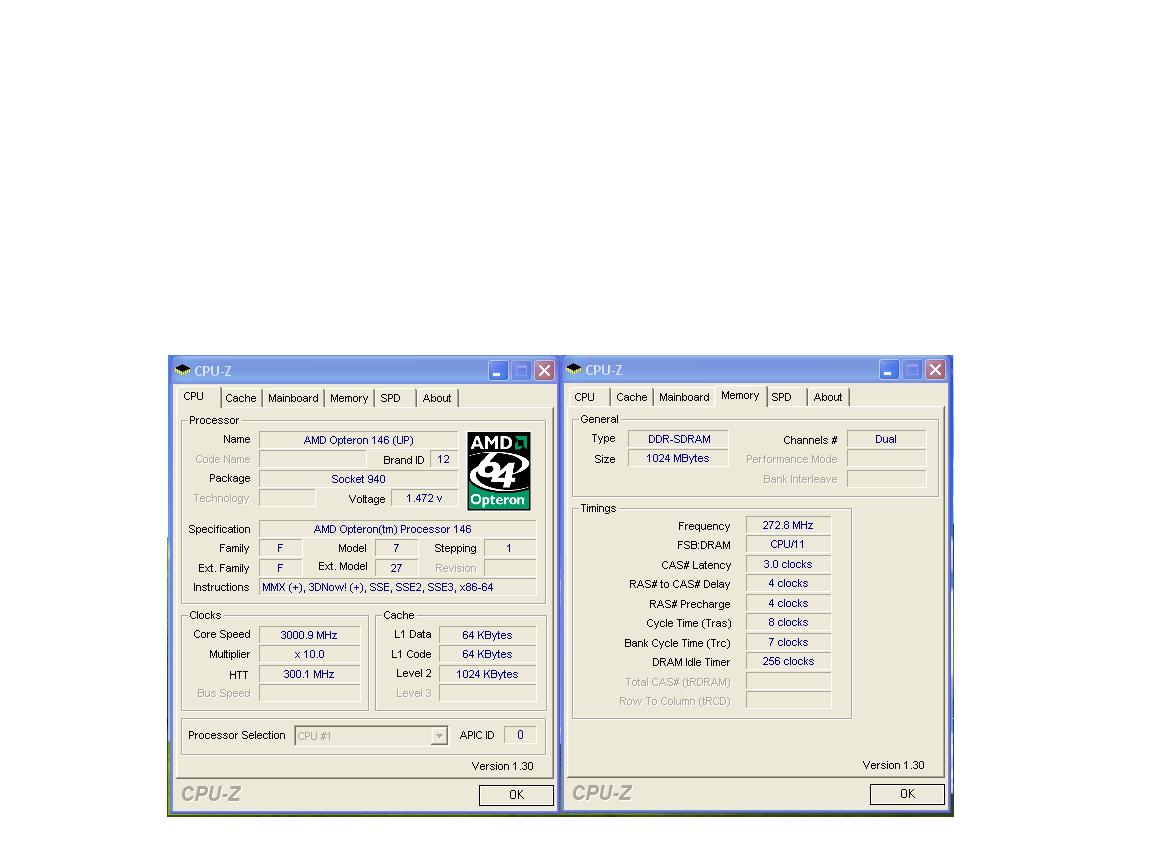Image resolution: width=1152 pixels, height=864 pixels.
Task: Click OK in the left CPU-Z window
Action: point(516,795)
